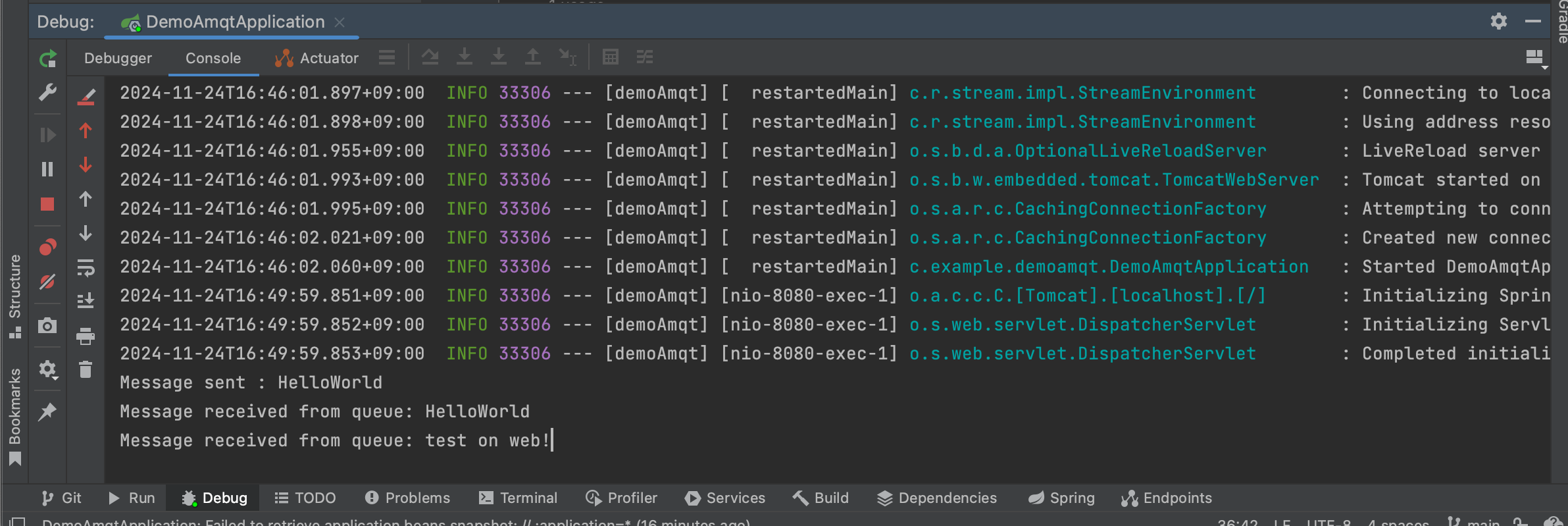
Task: Click the 'test on web!' console line
Action: pyautogui.click(x=487, y=440)
